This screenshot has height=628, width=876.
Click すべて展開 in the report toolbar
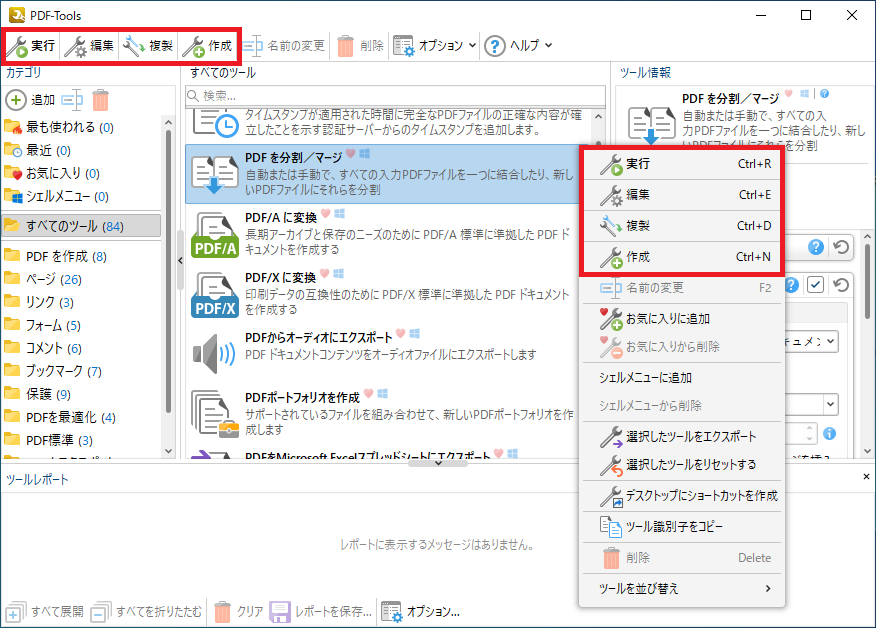click(x=45, y=612)
